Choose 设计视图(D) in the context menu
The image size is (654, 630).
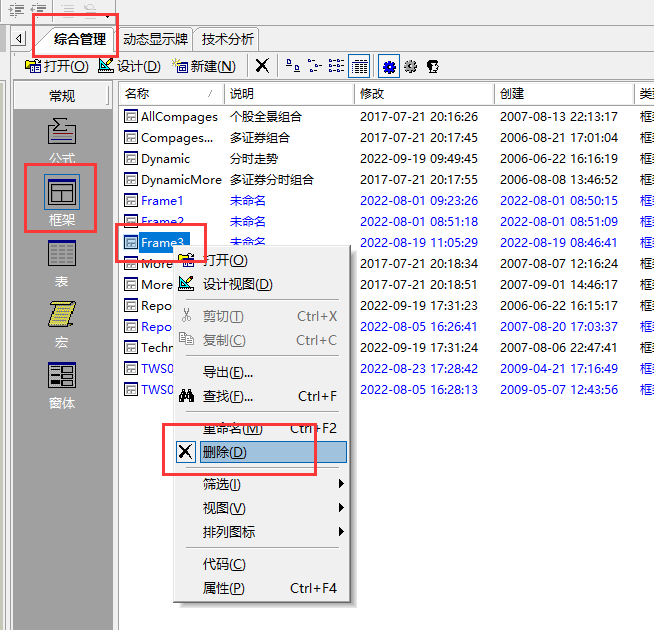pyautogui.click(x=262, y=285)
